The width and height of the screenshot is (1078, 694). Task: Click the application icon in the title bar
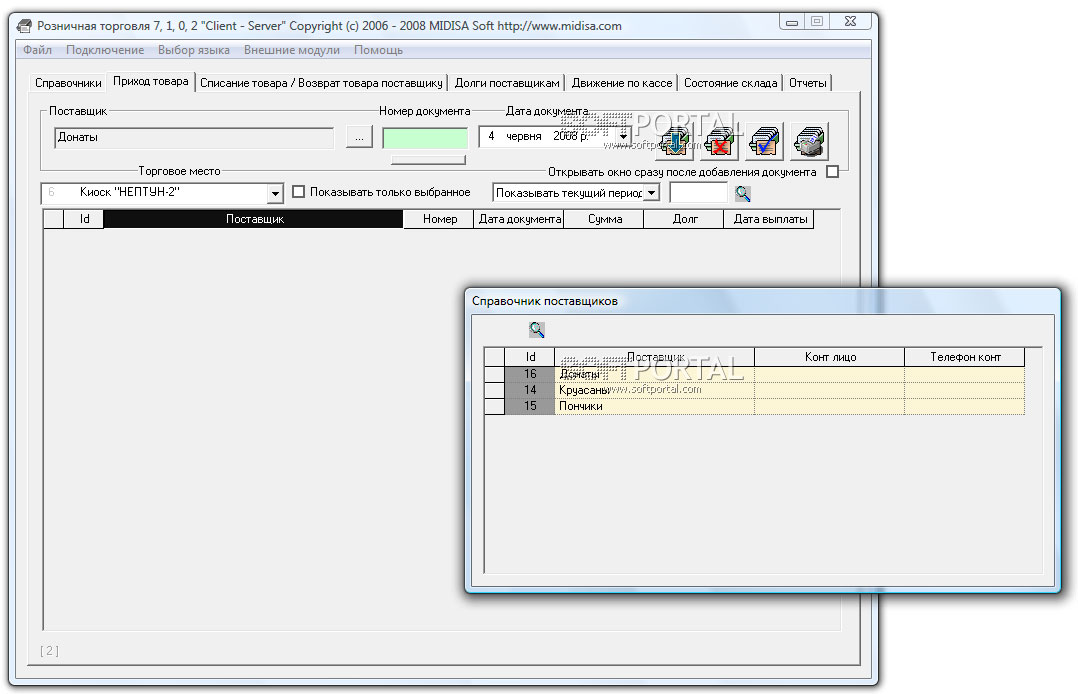24,26
